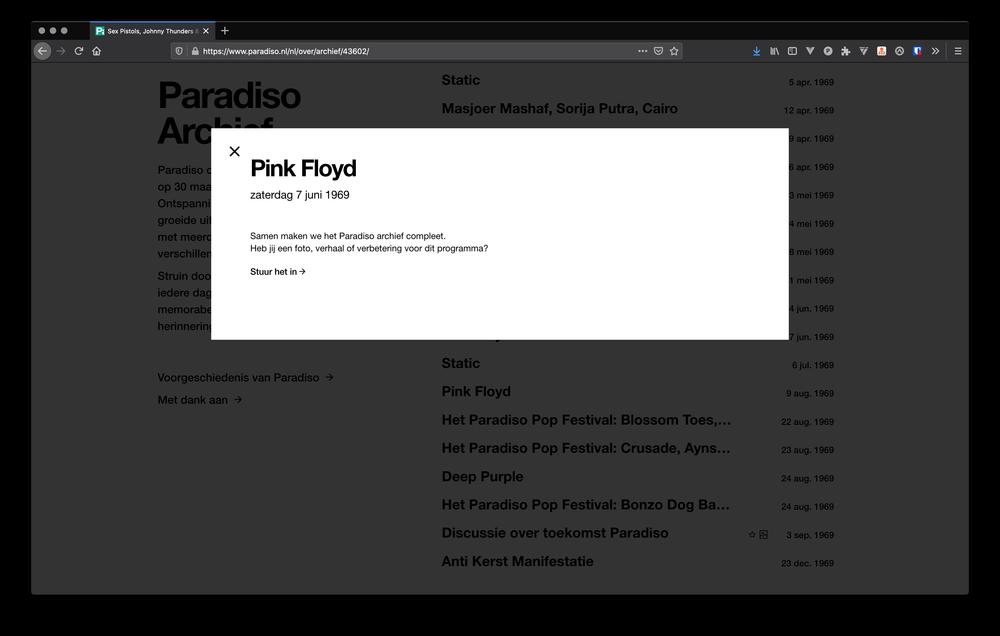1000x636 pixels.
Task: Close the Sex Pistols tab
Action: (x=206, y=31)
